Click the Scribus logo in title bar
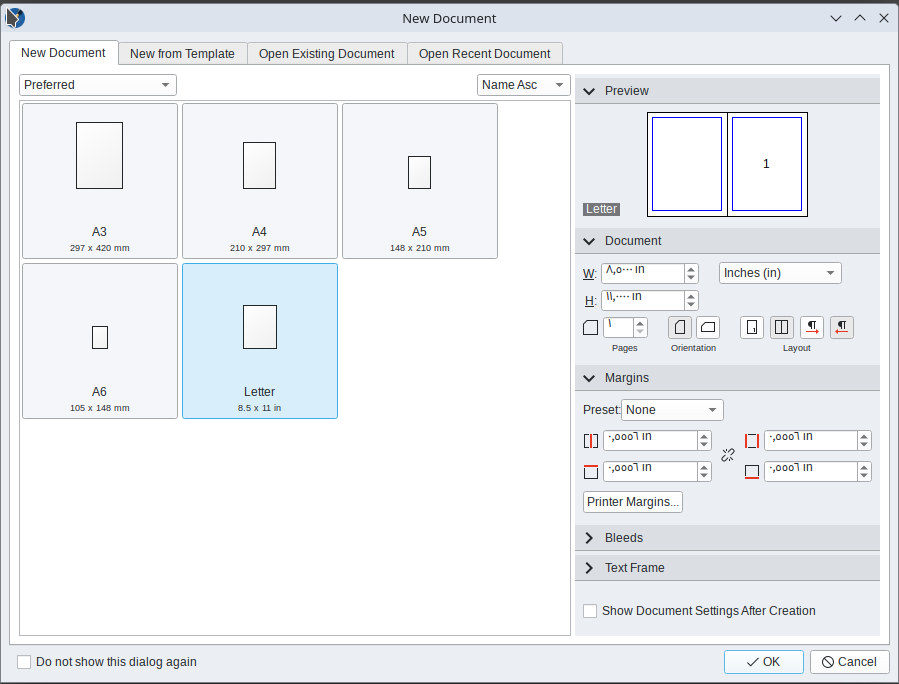899x684 pixels. (x=15, y=18)
